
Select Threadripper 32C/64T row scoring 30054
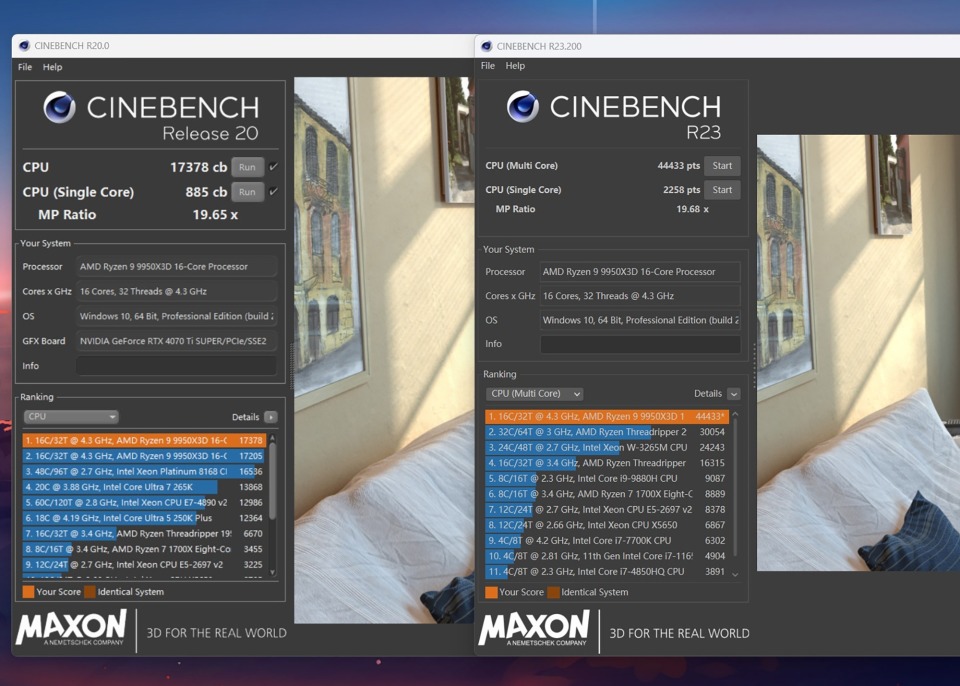pyautogui.click(x=607, y=432)
